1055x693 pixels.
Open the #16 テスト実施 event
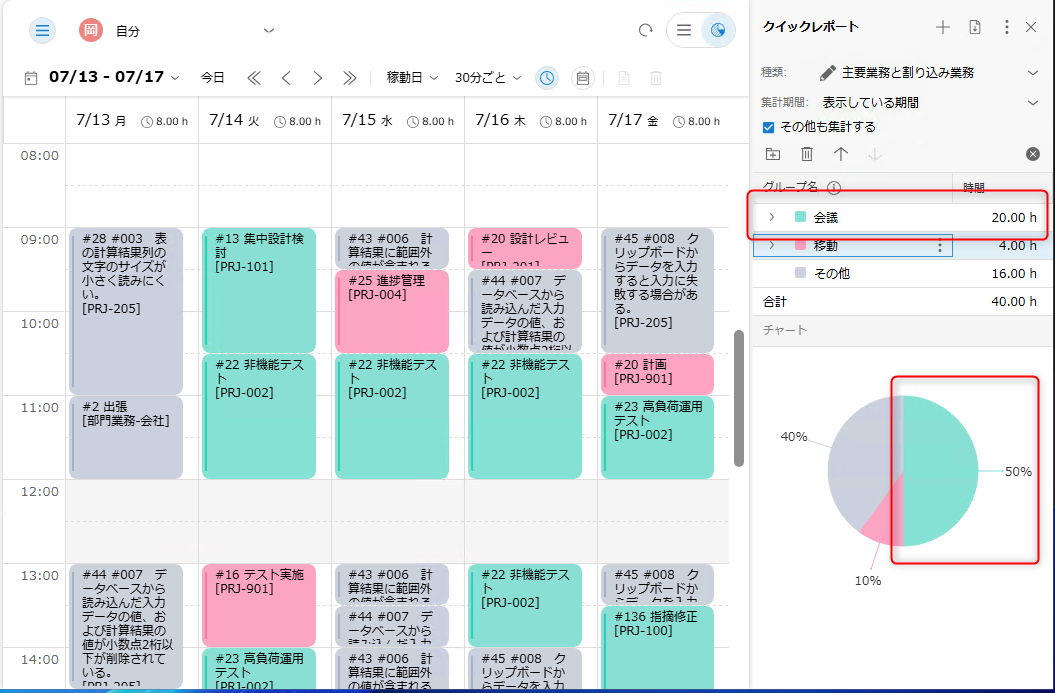click(x=259, y=606)
